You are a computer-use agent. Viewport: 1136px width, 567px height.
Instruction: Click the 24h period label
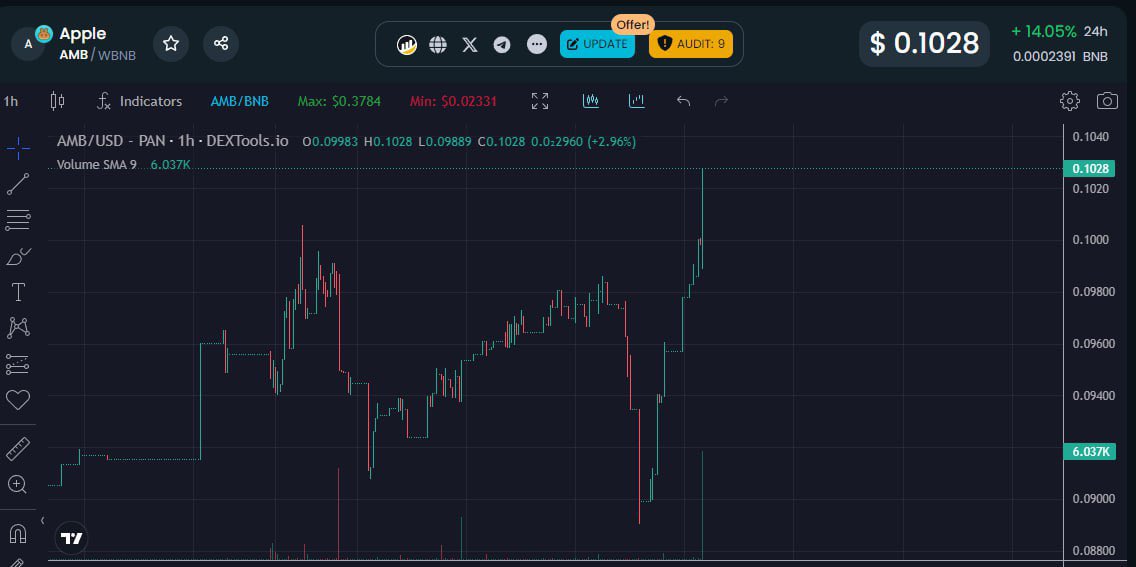point(1095,31)
